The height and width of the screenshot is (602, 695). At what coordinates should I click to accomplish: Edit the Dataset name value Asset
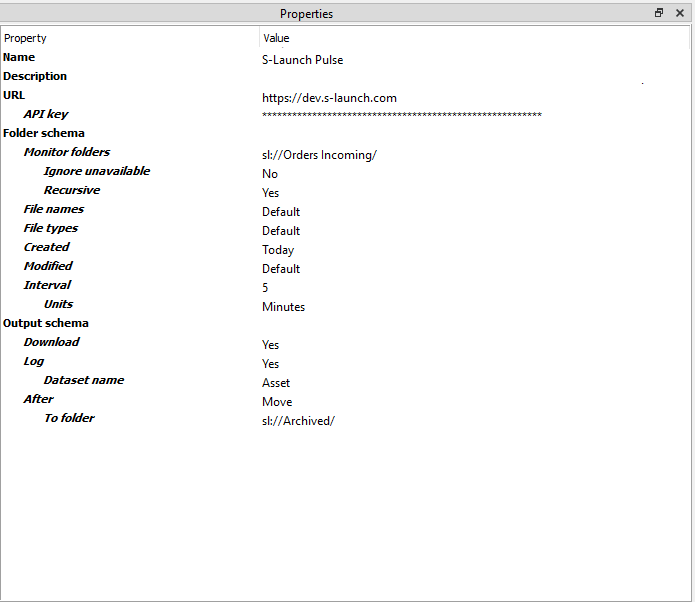point(276,383)
